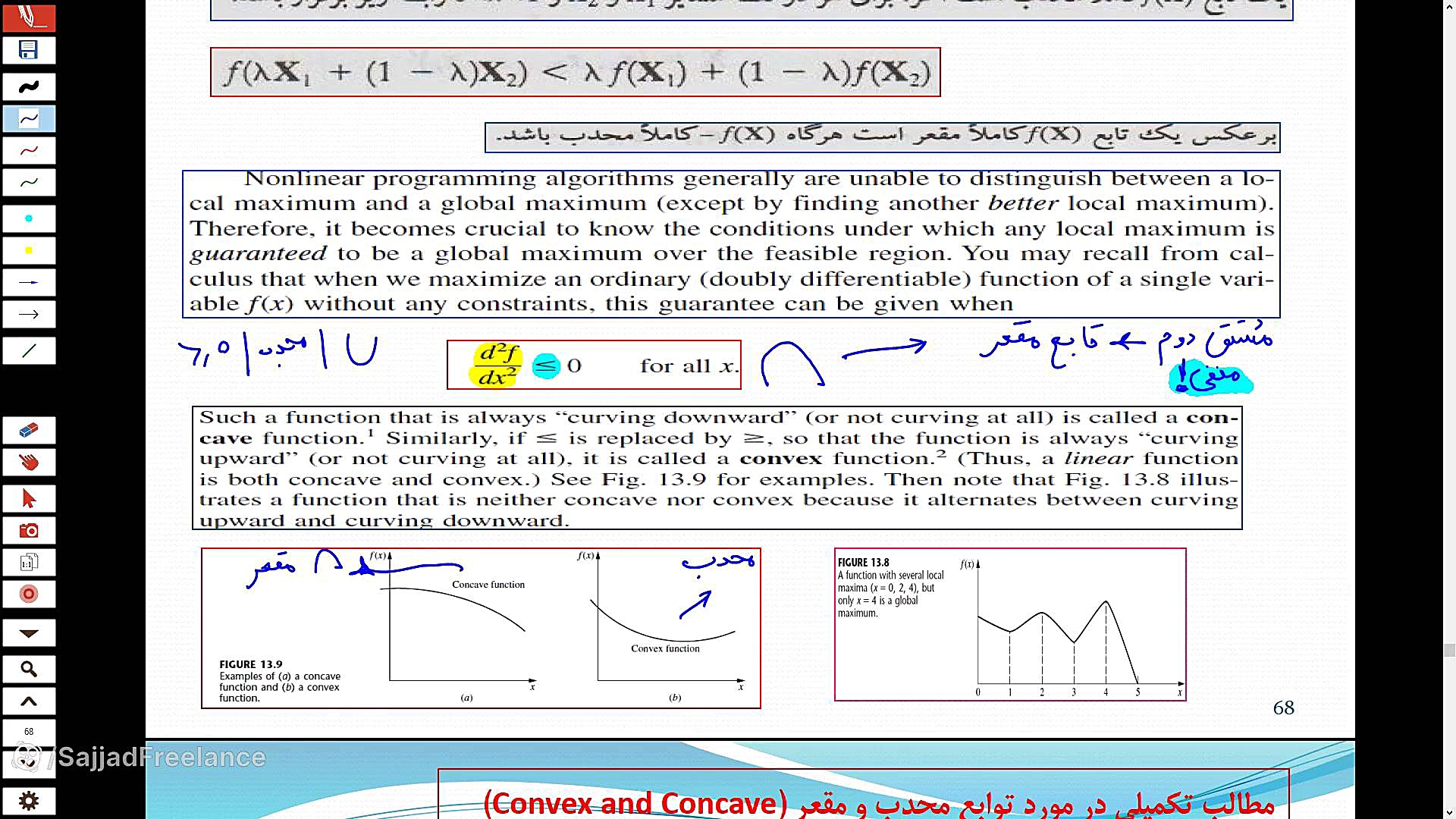Click the red hand pan tool
This screenshot has height=819, width=1456.
(29, 462)
